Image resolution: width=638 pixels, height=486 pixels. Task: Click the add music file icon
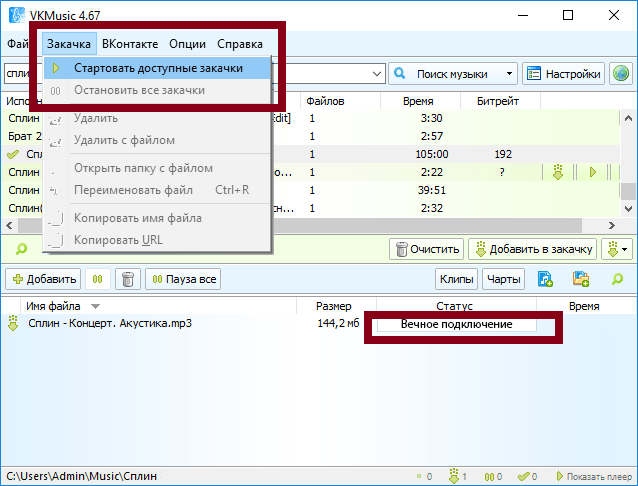[545, 279]
